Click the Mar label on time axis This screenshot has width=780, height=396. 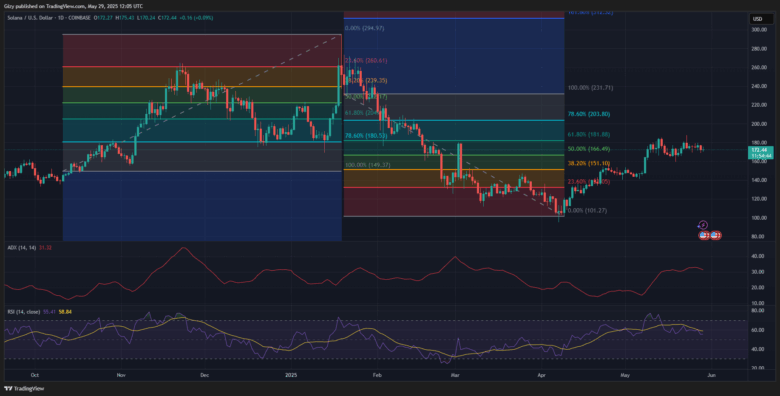click(x=454, y=376)
